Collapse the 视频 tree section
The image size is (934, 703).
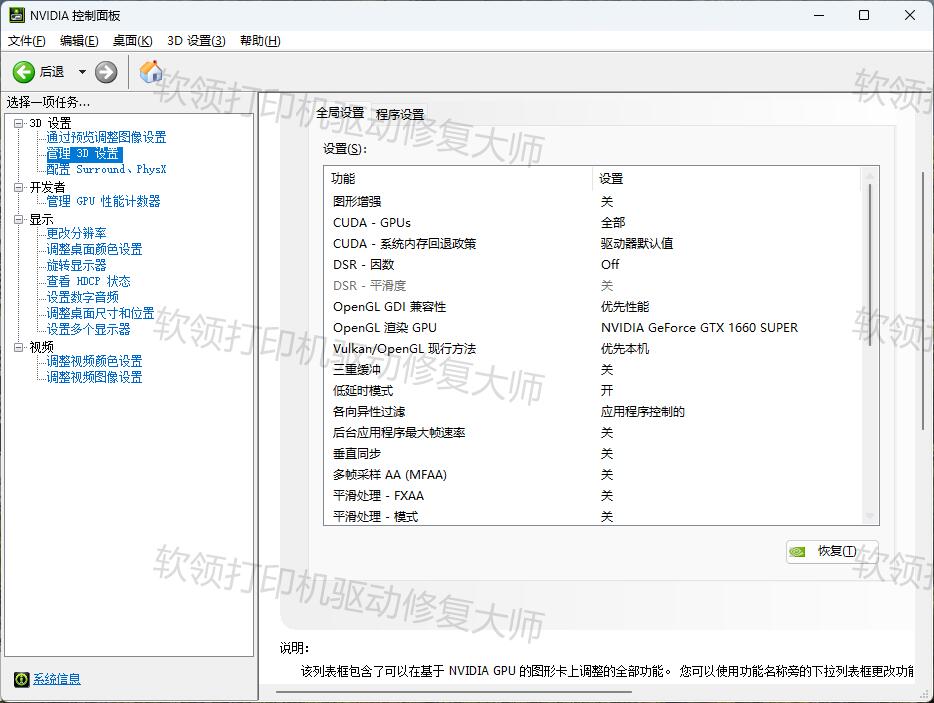pos(20,346)
